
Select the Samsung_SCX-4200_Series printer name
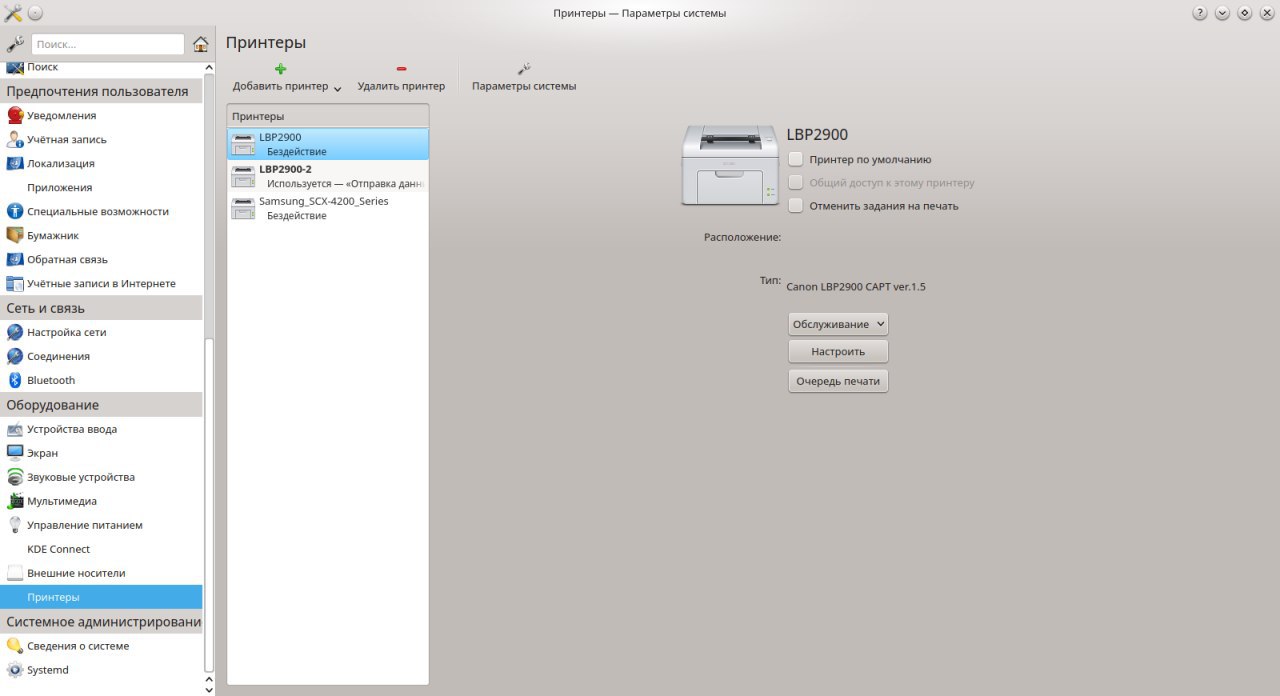(324, 201)
